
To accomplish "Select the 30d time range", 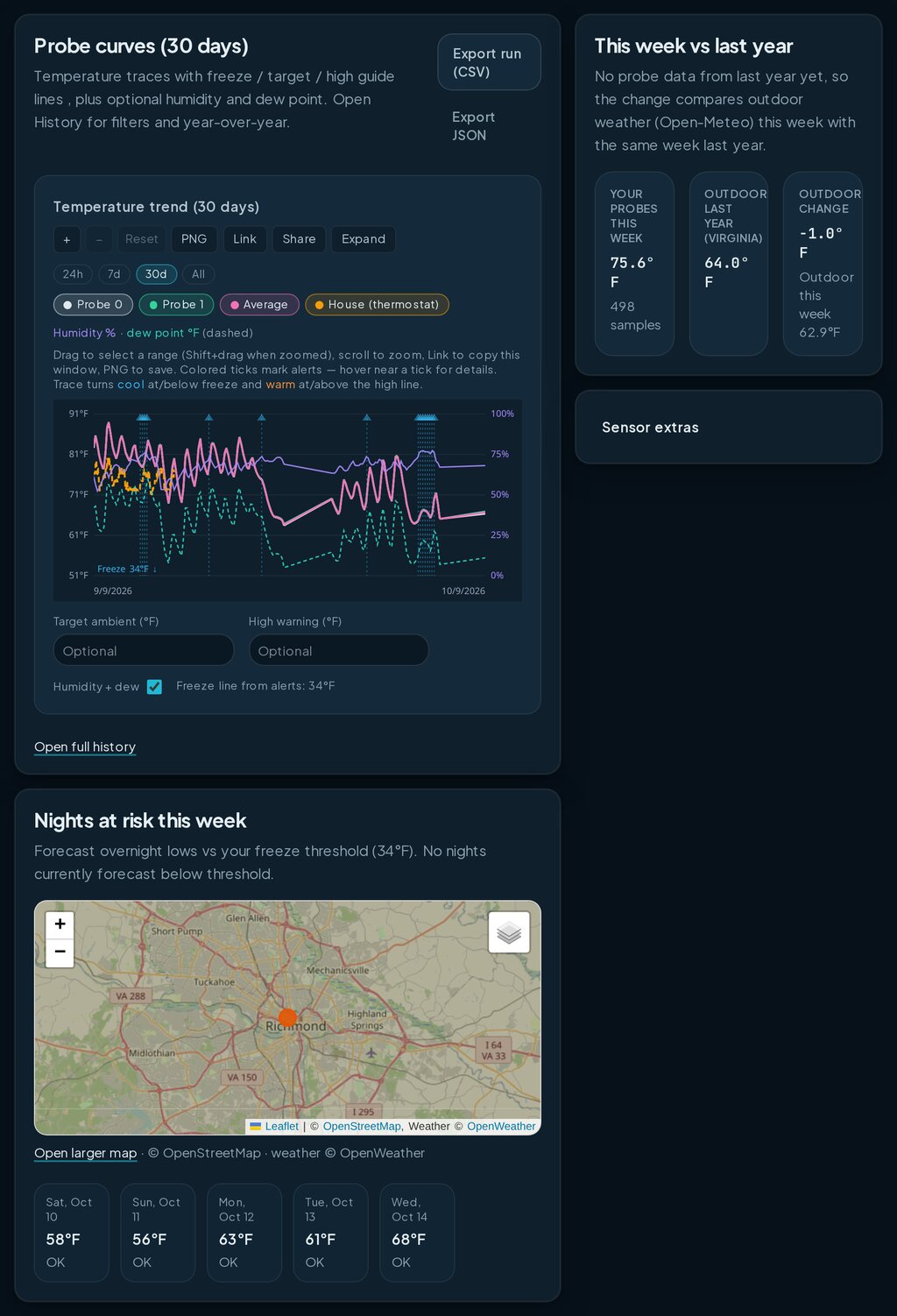I will (156, 274).
